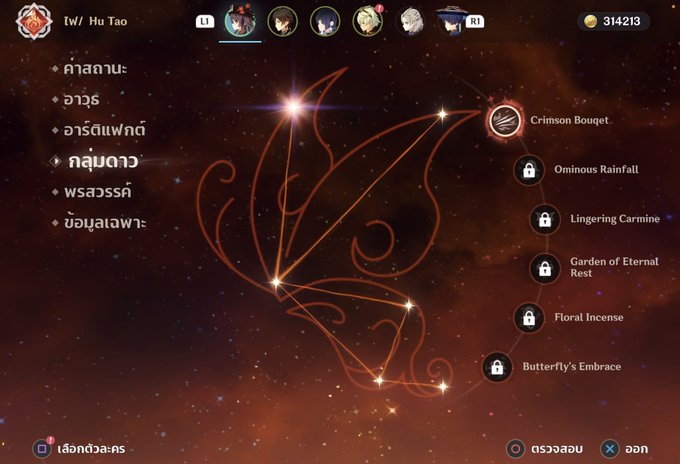Click the square button icon at bottom left
This screenshot has height=464, width=680.
(x=42, y=448)
